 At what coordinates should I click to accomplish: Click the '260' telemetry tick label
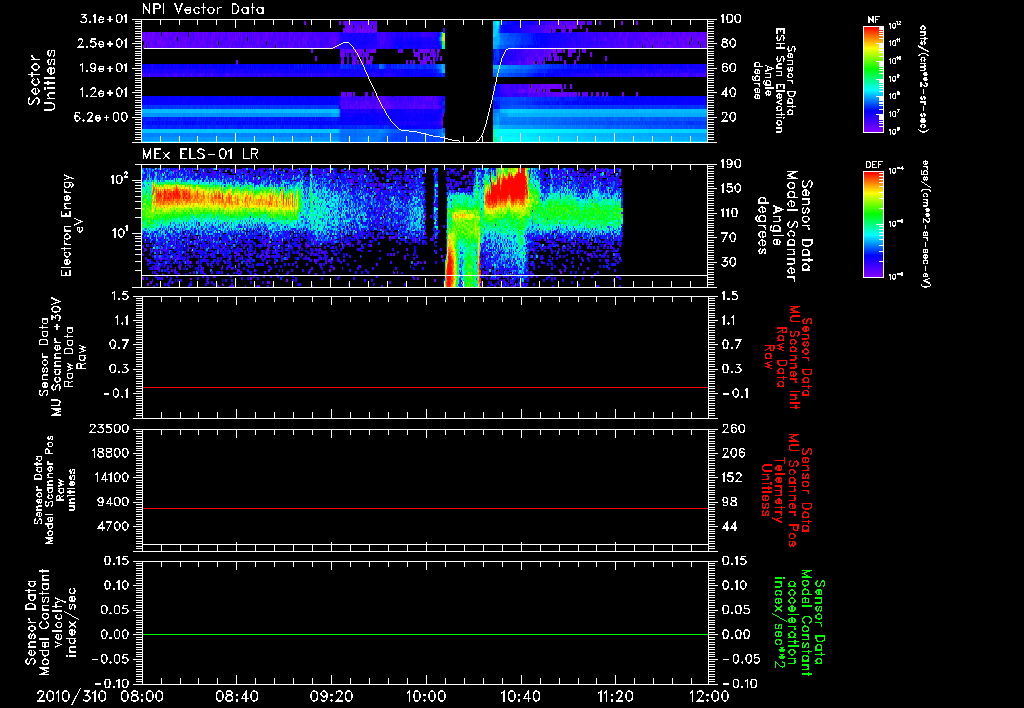pyautogui.click(x=732, y=429)
